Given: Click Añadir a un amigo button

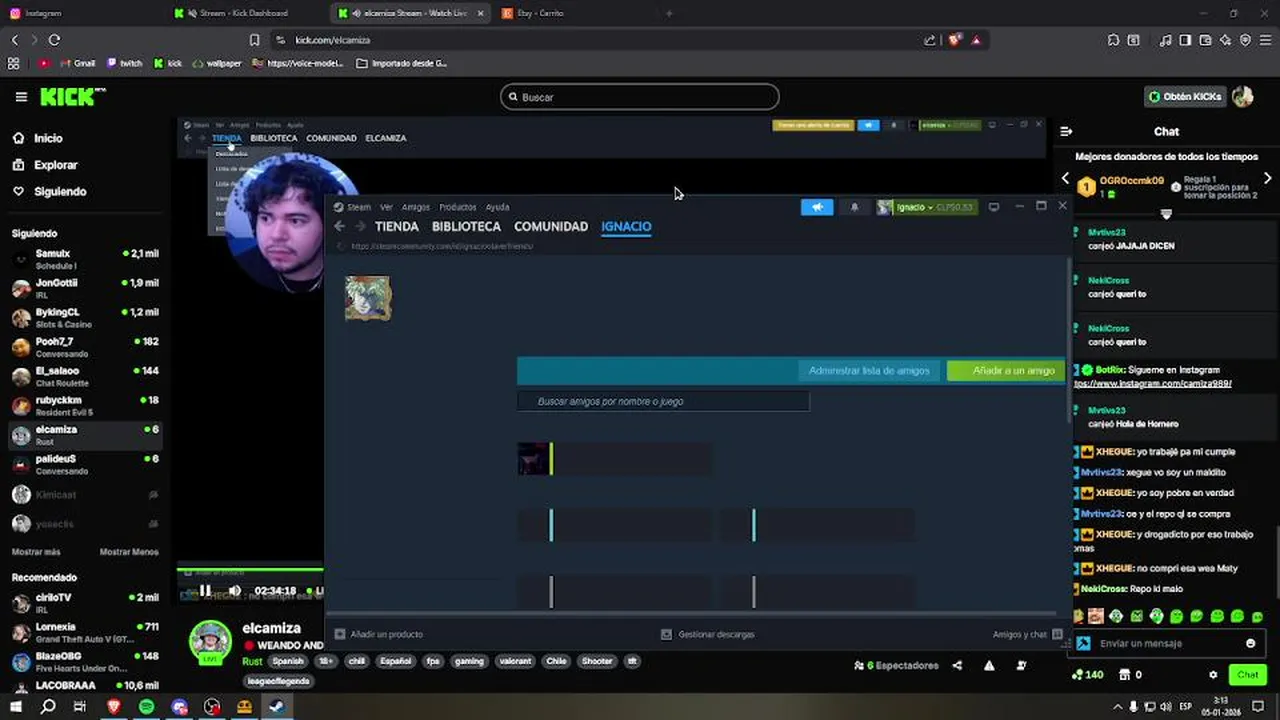Looking at the screenshot, I should 1007,370.
